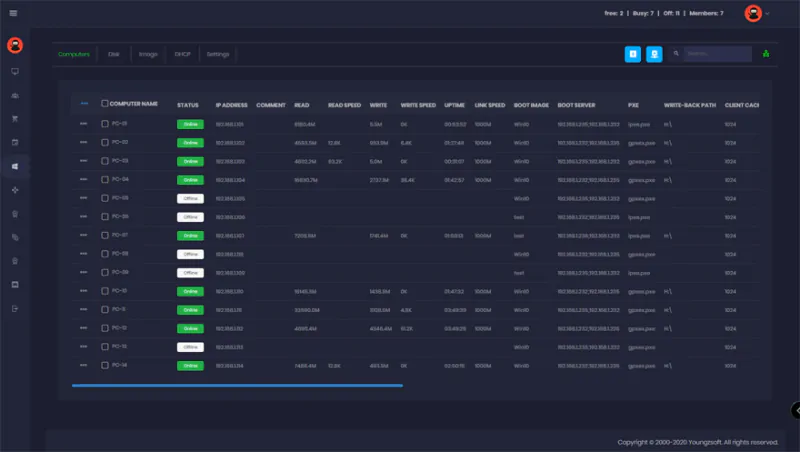Click the magnifier search icon

[x=676, y=54]
